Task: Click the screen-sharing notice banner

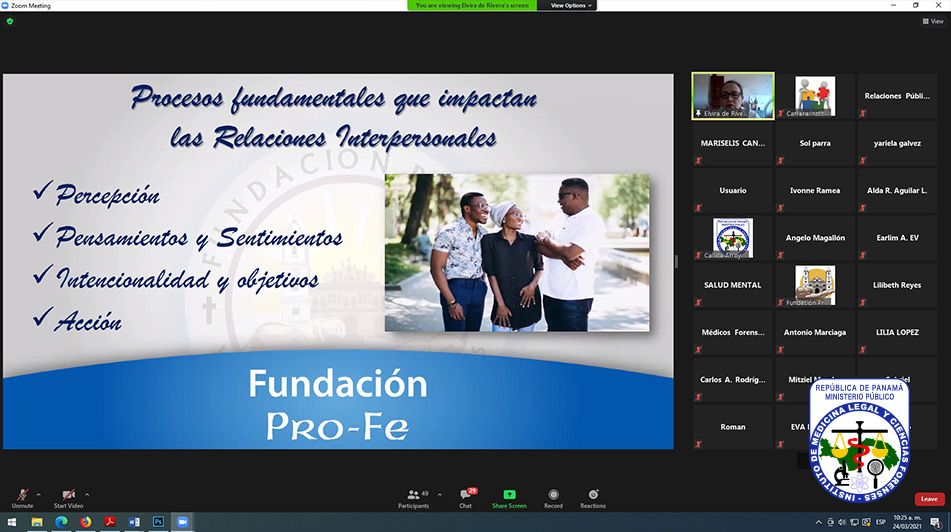Action: (x=472, y=5)
